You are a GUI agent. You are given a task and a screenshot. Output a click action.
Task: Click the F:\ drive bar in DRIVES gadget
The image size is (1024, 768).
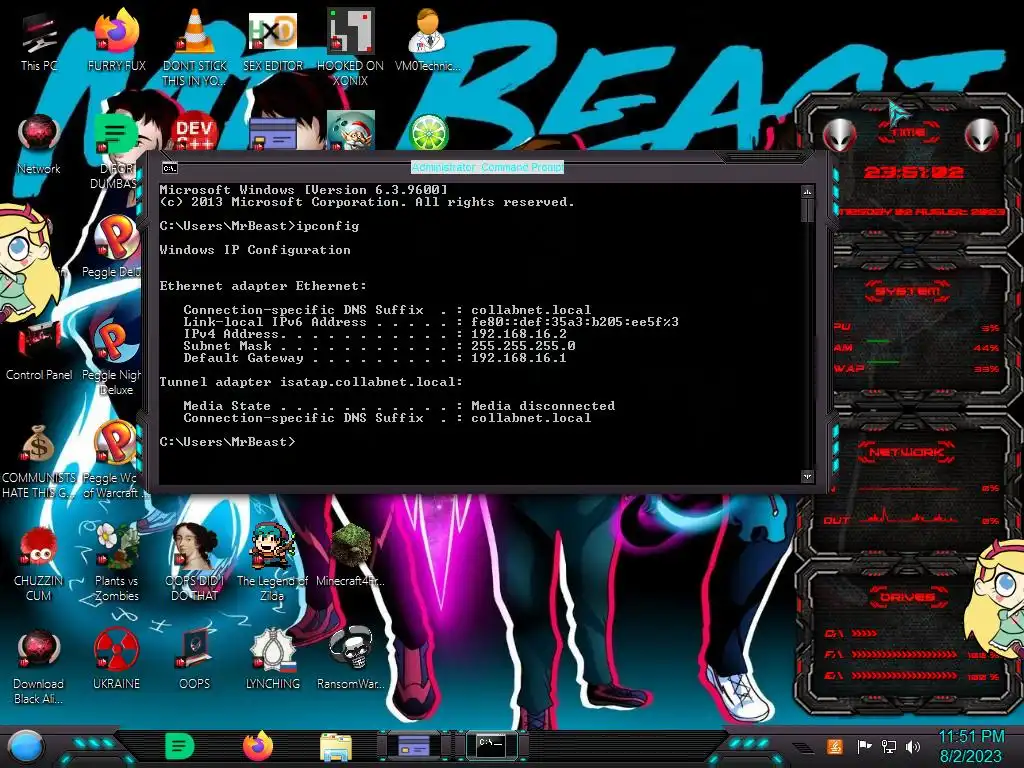click(x=904, y=654)
